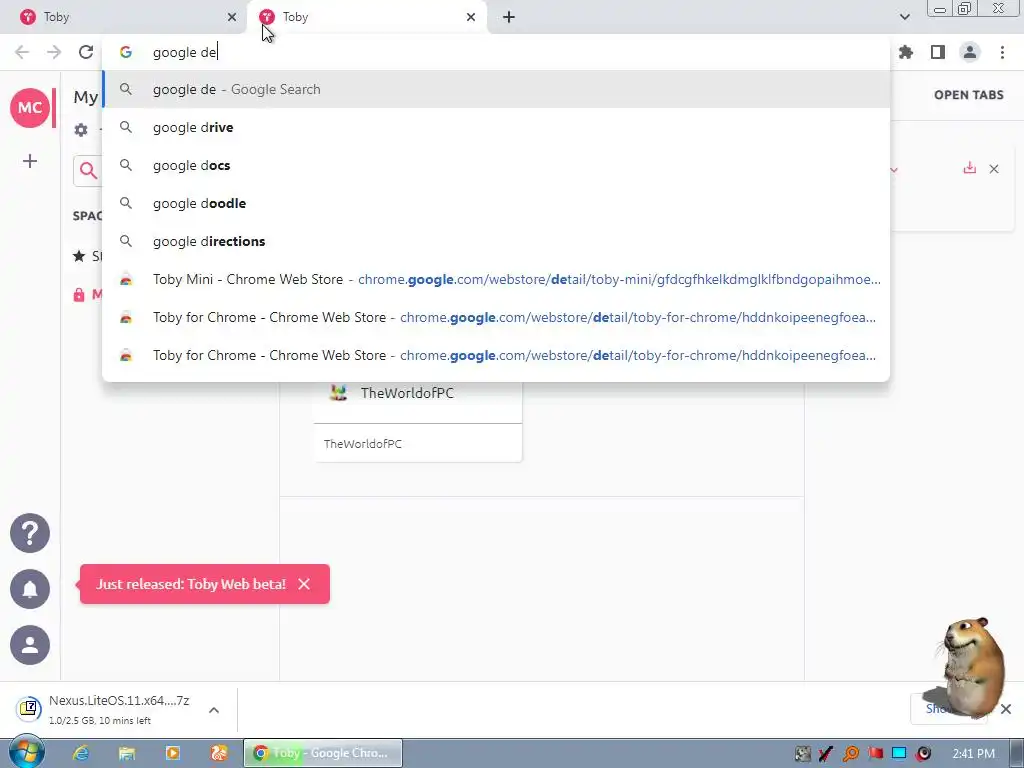Choose the 'google docs' suggestion
1024x768 pixels.
pos(496,165)
